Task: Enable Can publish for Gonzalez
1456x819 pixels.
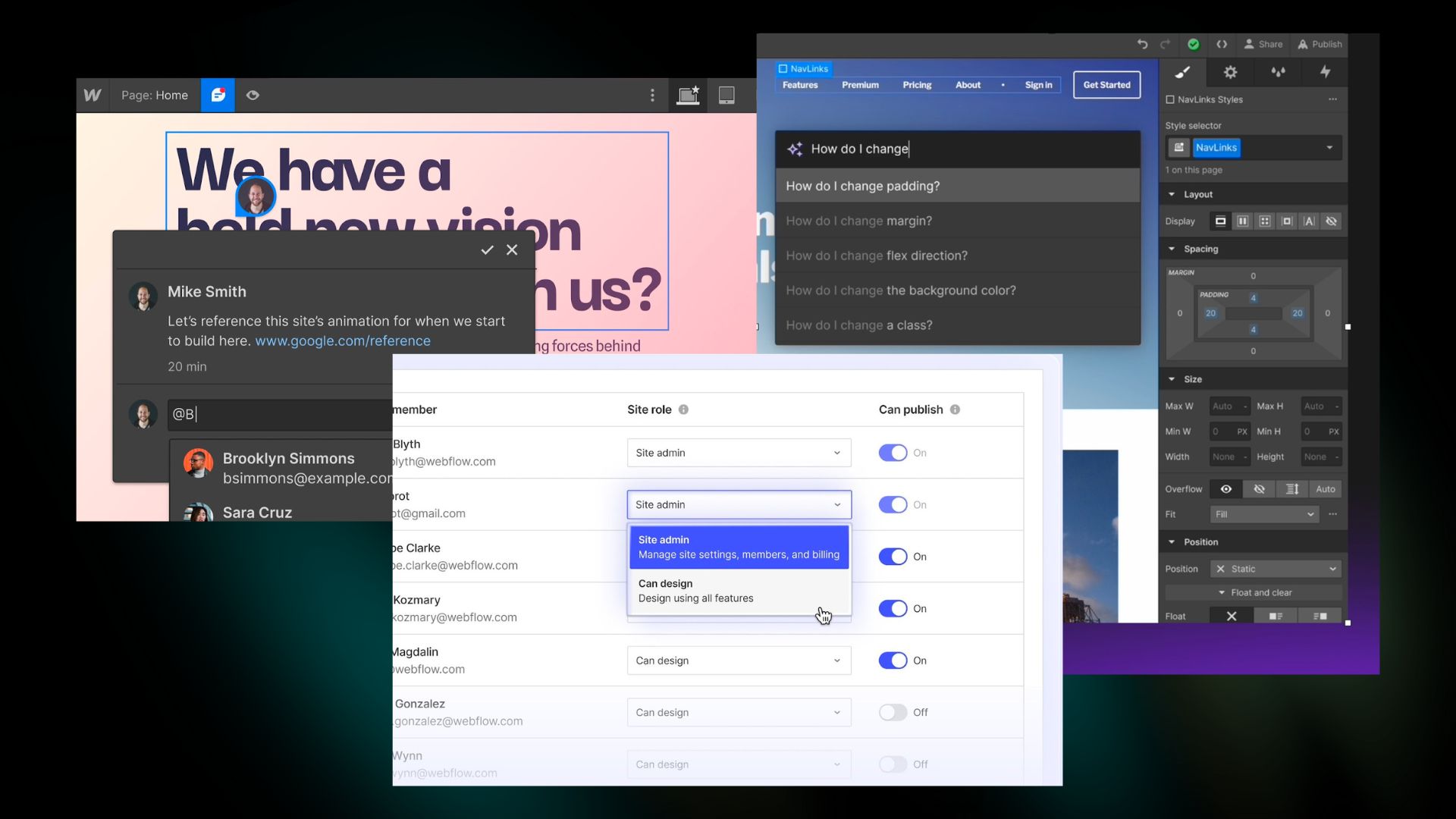Action: 893,713
